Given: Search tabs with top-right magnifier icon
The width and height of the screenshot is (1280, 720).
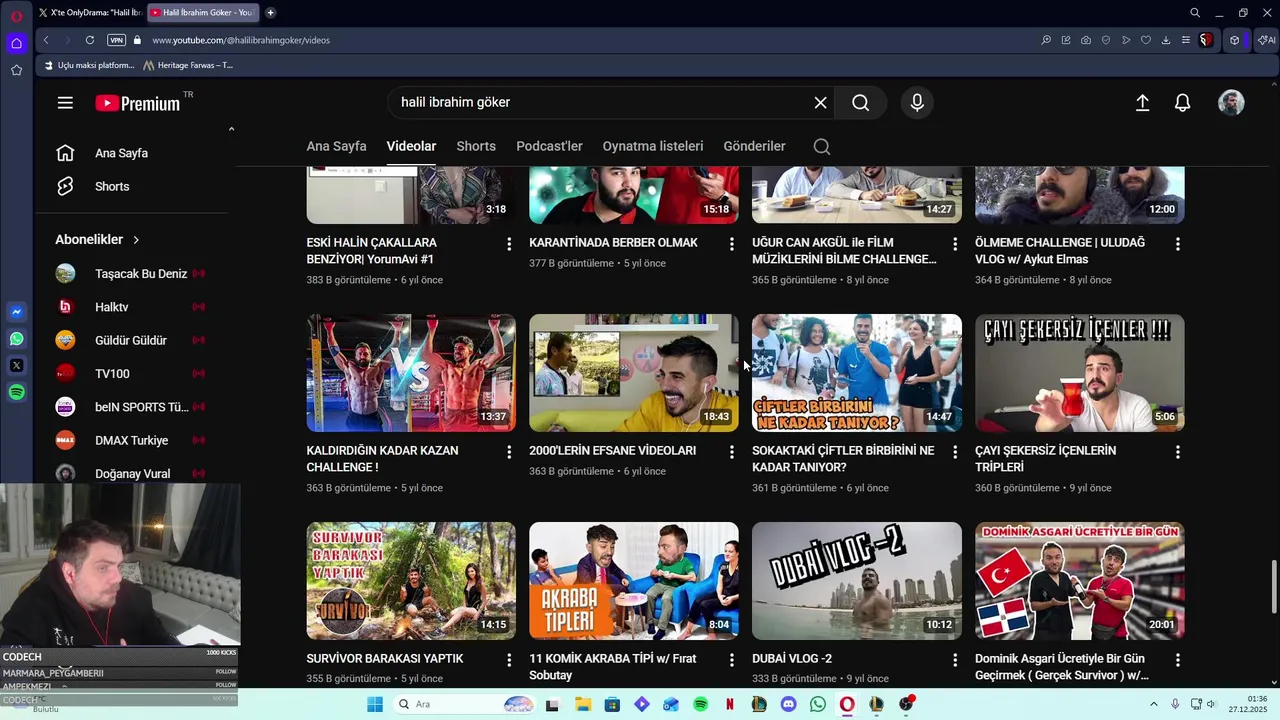Looking at the screenshot, I should (1195, 13).
